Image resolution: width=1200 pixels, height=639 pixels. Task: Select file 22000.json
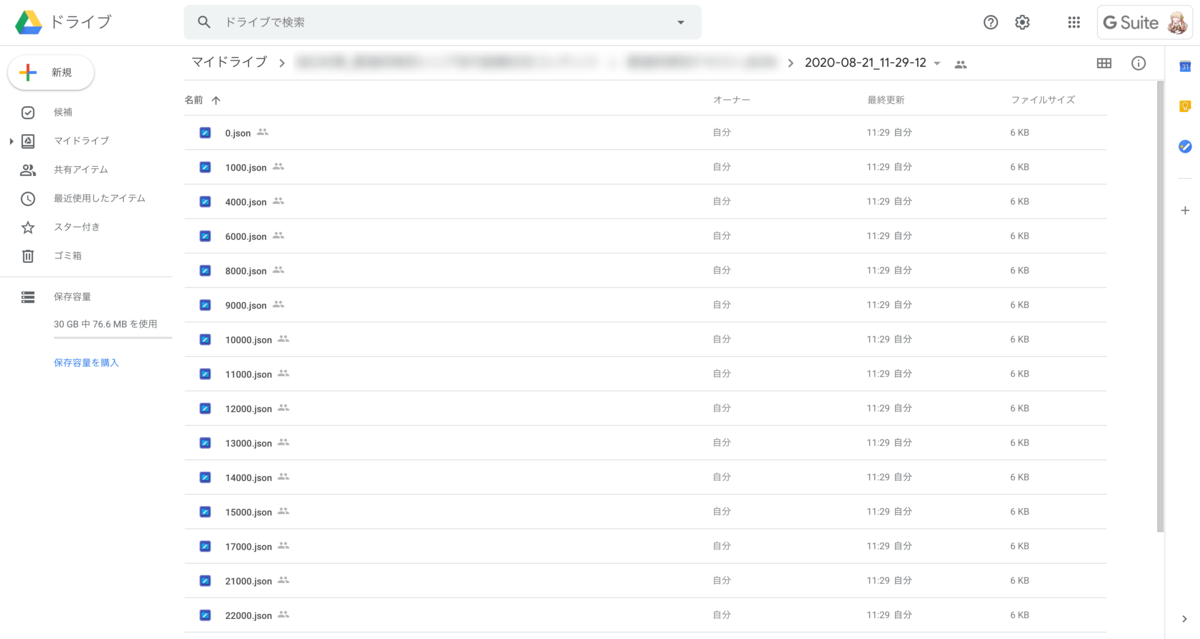point(645,615)
